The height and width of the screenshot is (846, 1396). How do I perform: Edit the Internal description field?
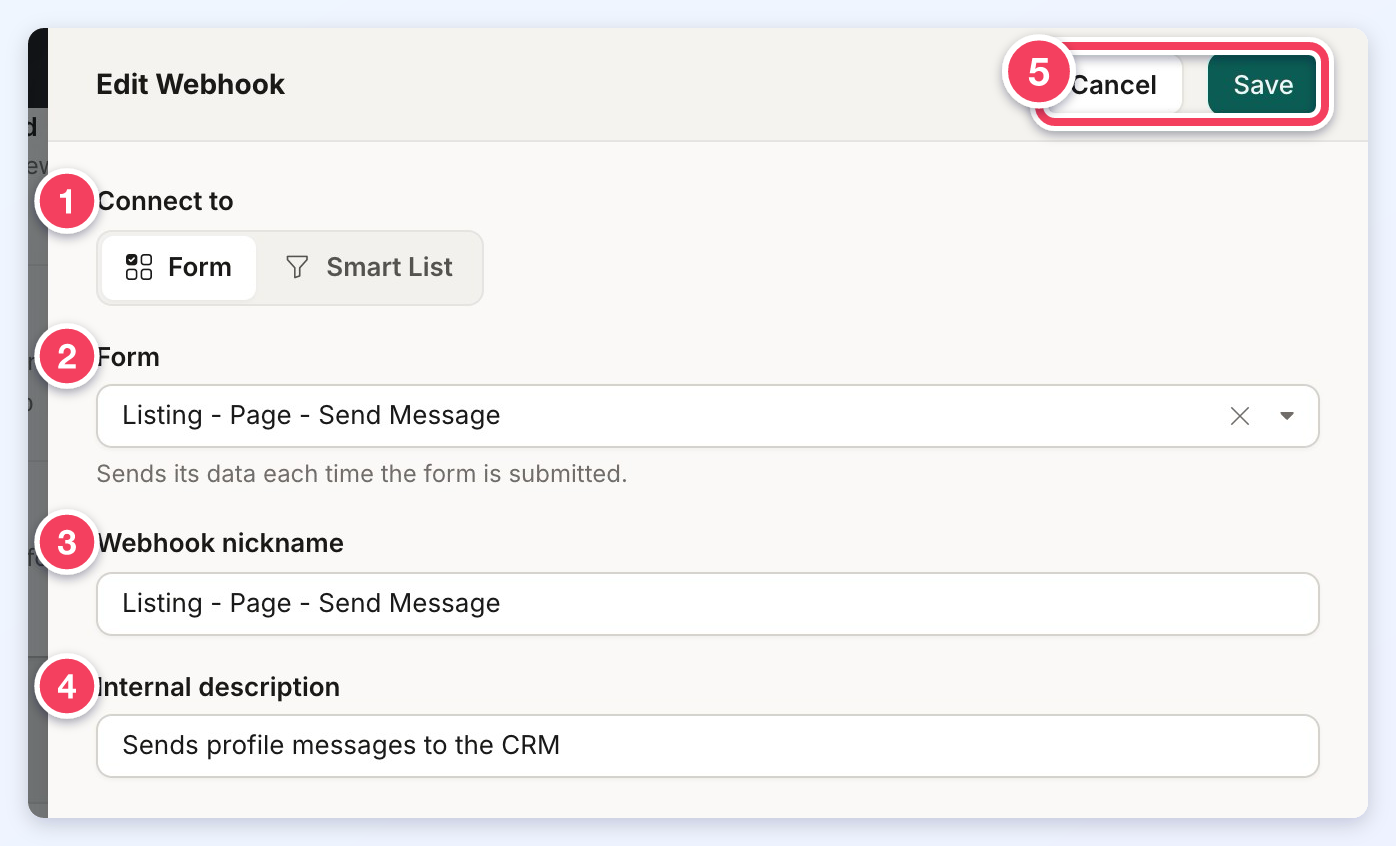coord(708,746)
